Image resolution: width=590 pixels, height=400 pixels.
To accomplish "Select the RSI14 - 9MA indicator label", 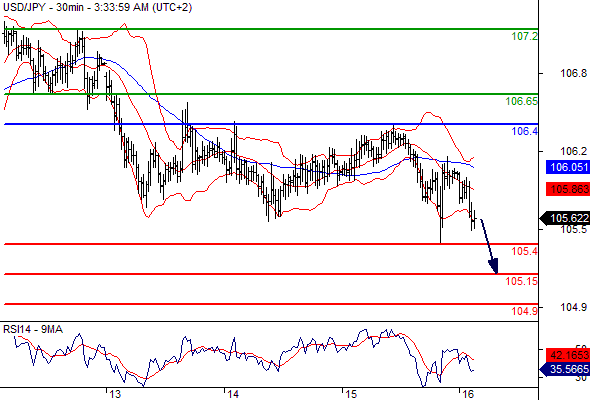I will pyautogui.click(x=33, y=330).
